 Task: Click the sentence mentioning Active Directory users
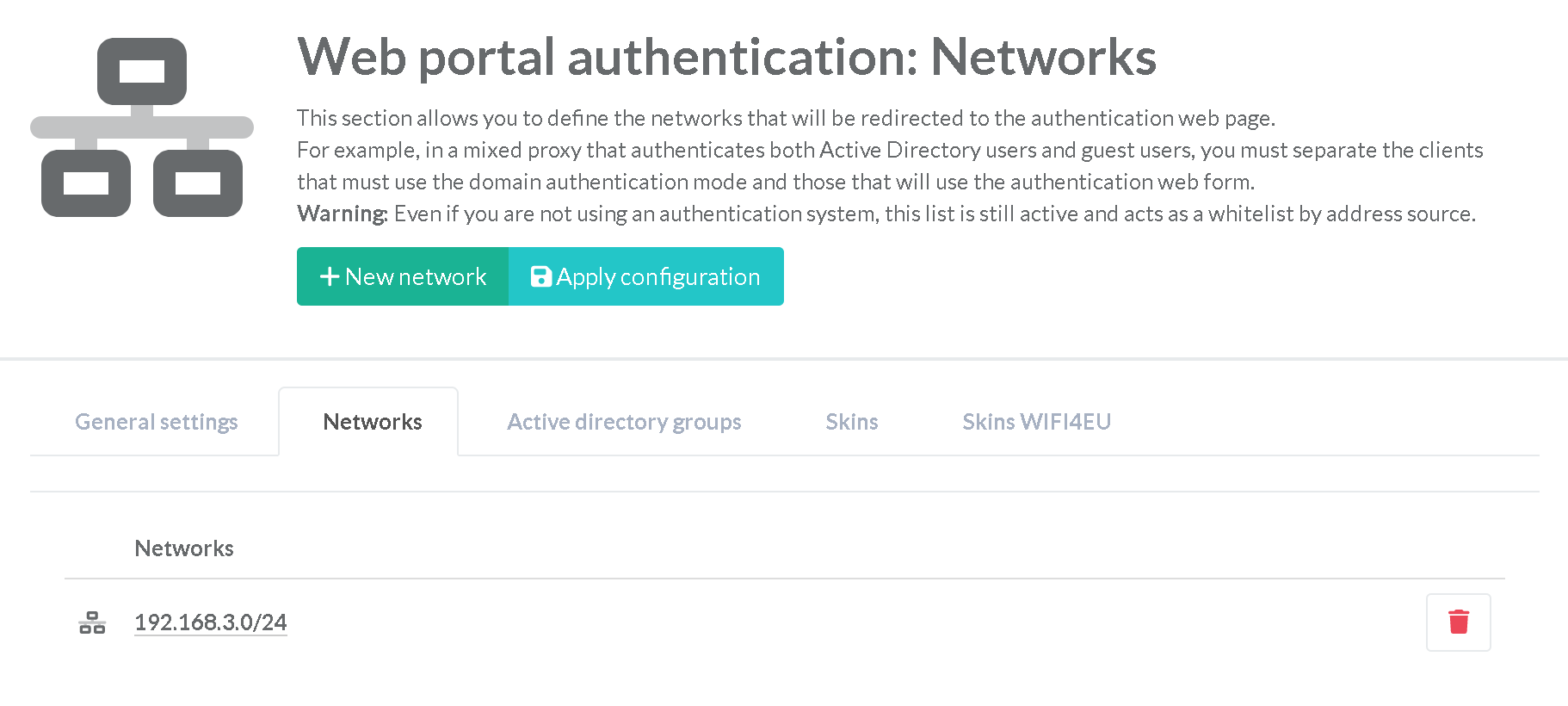889,150
